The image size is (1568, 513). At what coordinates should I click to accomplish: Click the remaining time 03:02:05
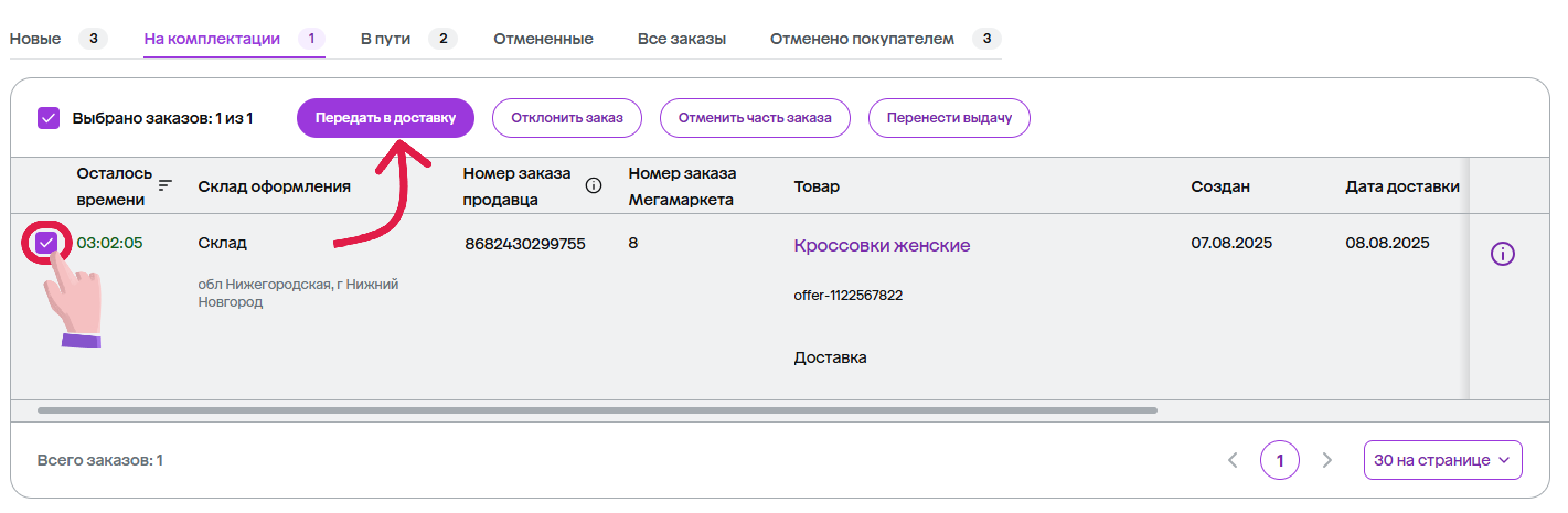pyautogui.click(x=110, y=243)
